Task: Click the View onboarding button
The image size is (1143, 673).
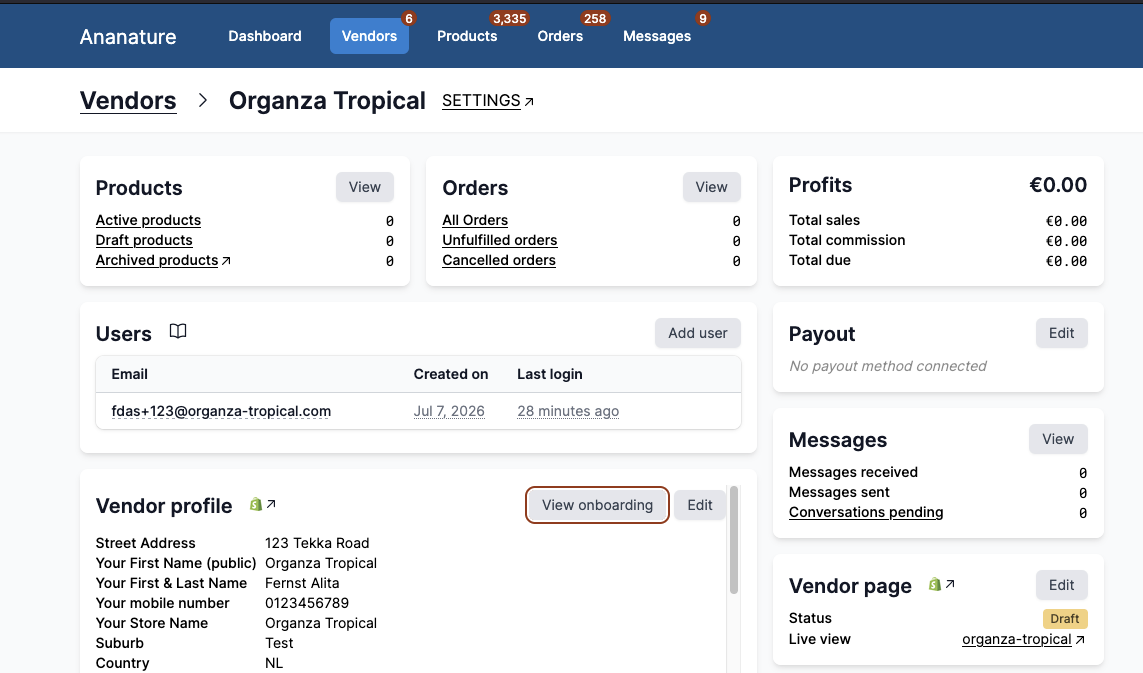Action: tap(597, 505)
